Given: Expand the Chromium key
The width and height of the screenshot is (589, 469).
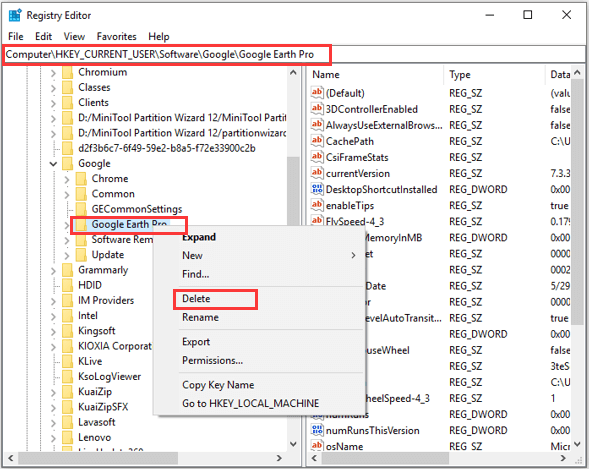Looking at the screenshot, I should [x=53, y=72].
